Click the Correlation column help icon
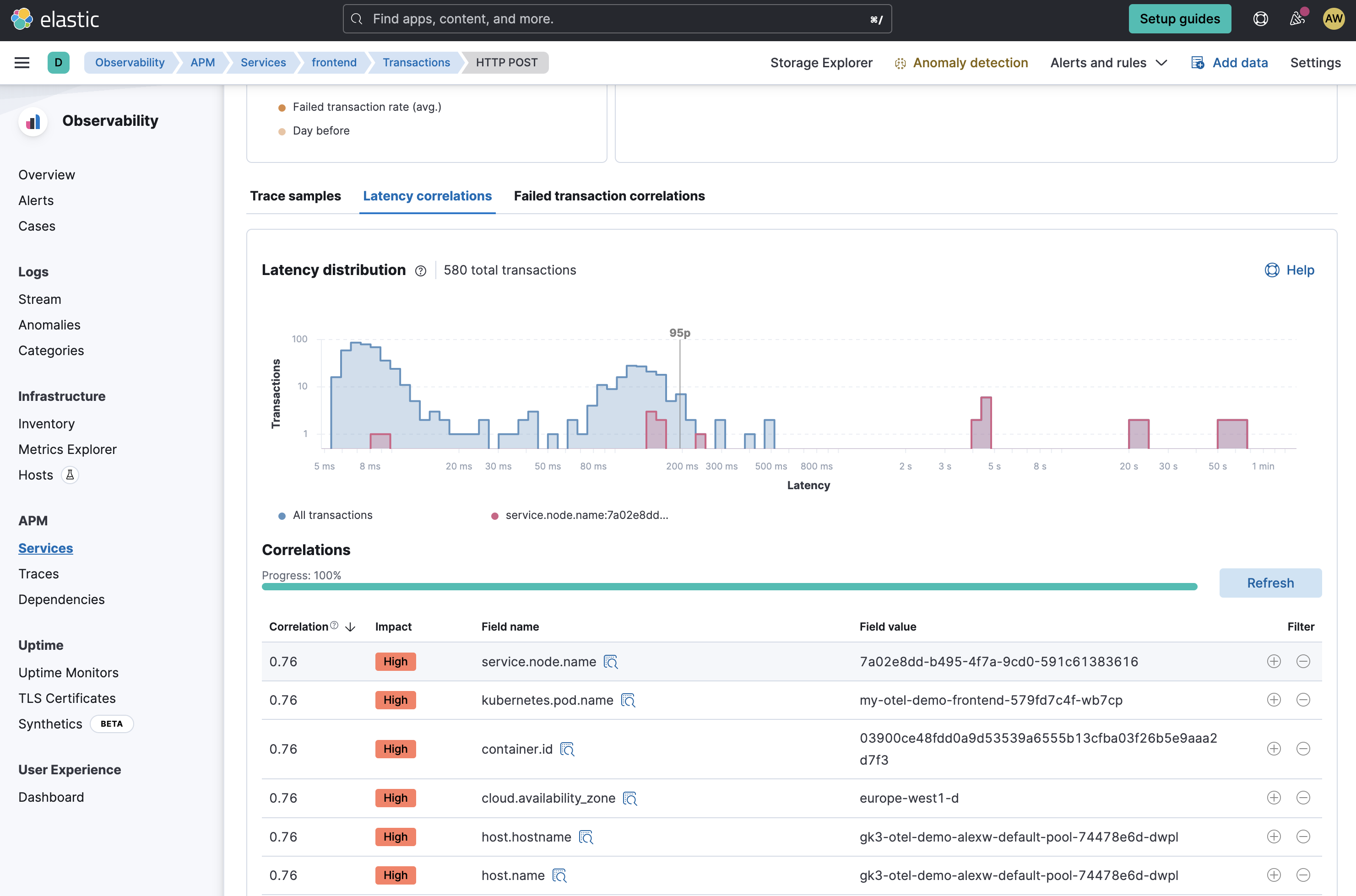This screenshot has width=1356, height=896. pos(335,625)
